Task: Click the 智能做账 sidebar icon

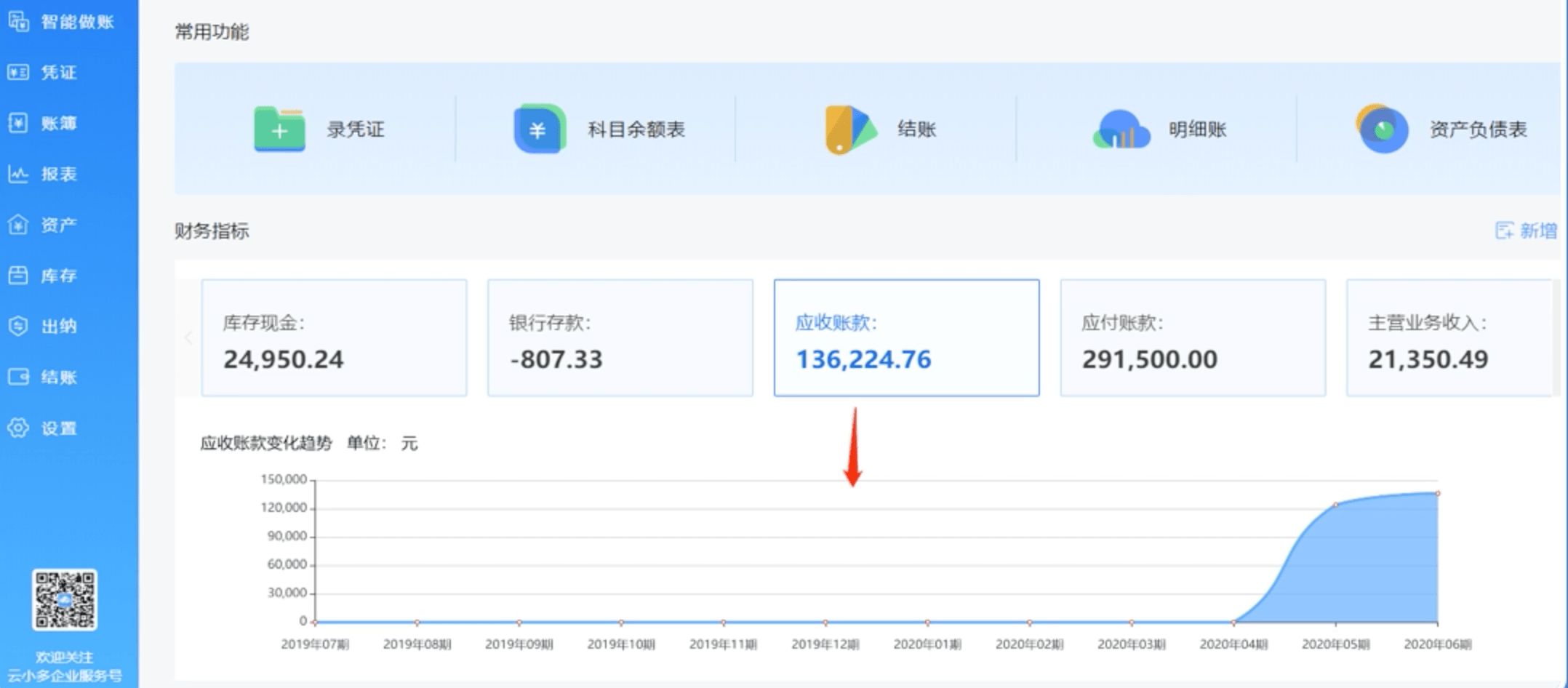Action: [x=19, y=22]
